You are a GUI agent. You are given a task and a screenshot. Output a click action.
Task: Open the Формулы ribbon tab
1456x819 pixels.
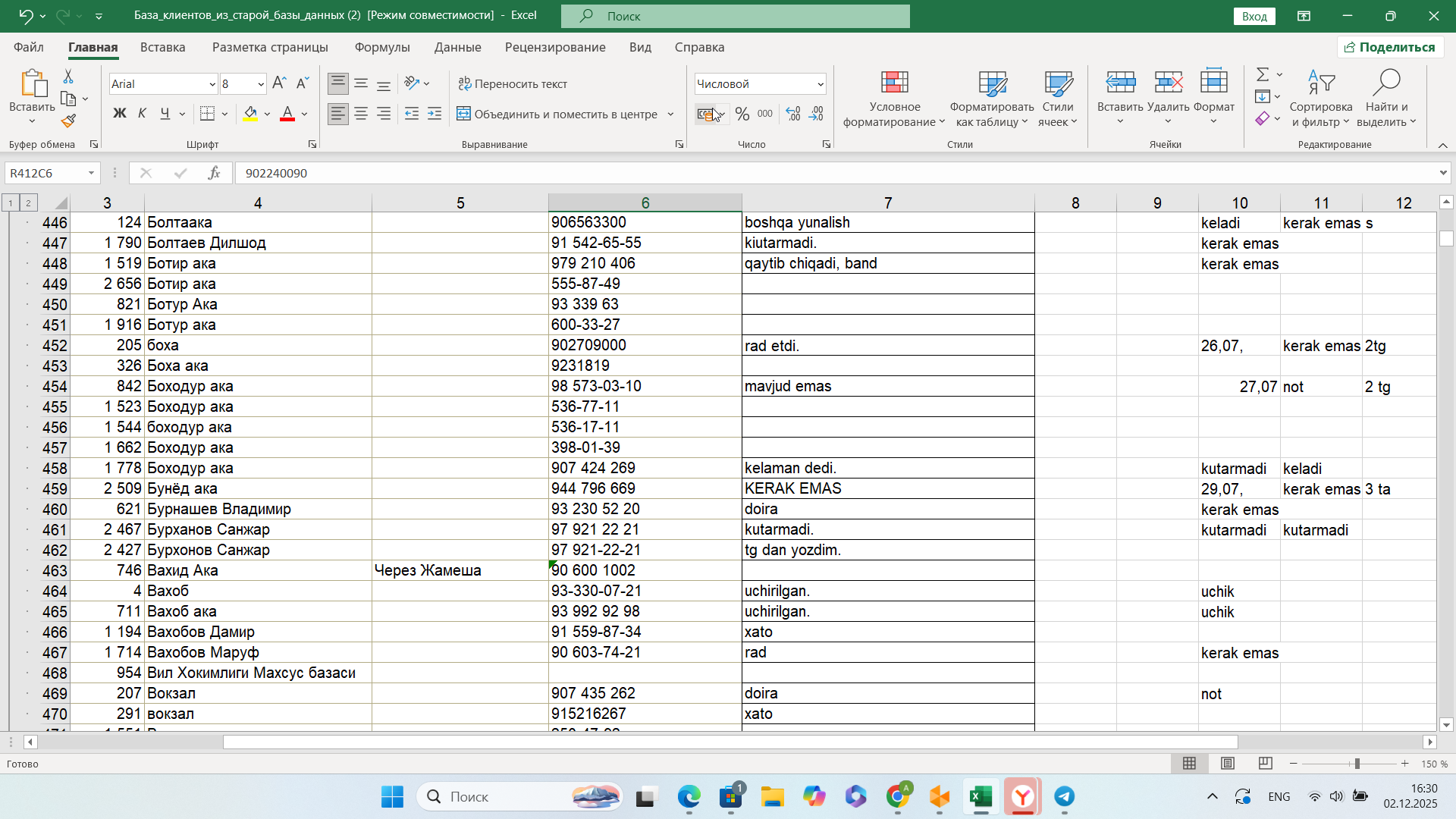click(x=381, y=47)
